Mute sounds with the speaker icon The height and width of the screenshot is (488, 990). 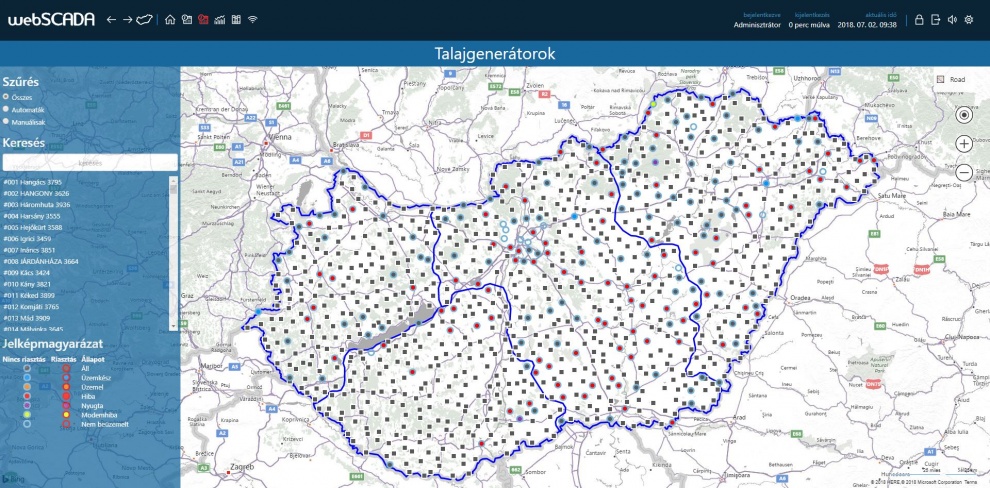(952, 20)
